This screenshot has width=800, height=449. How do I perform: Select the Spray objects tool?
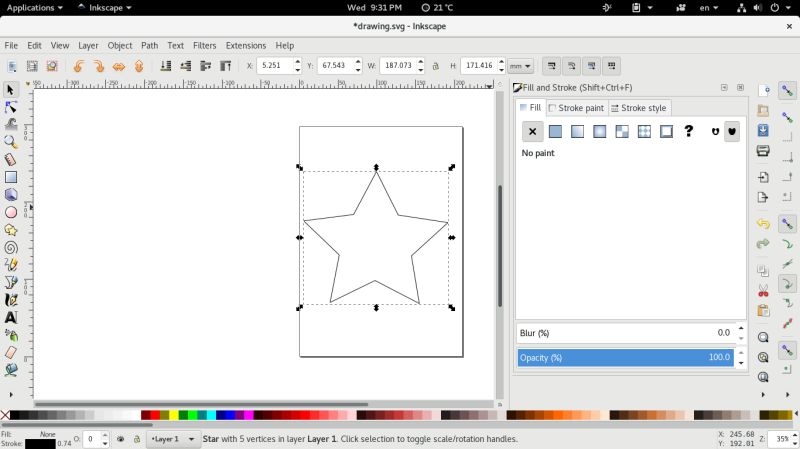[10, 335]
